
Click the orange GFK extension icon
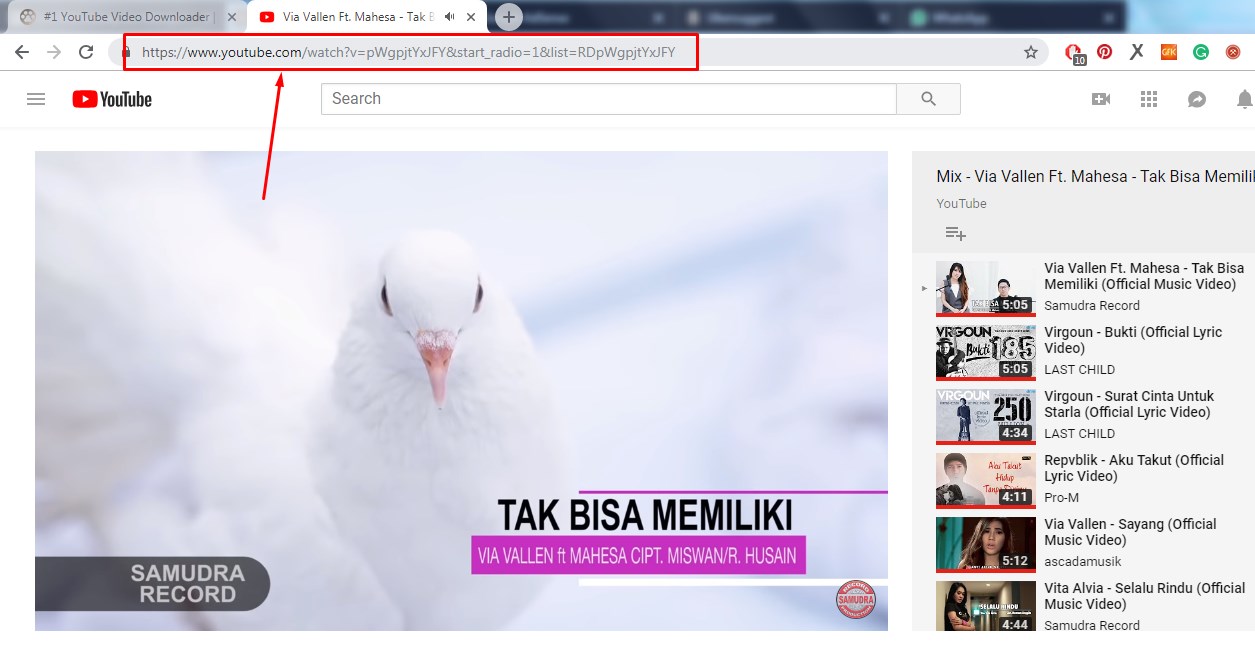1169,52
